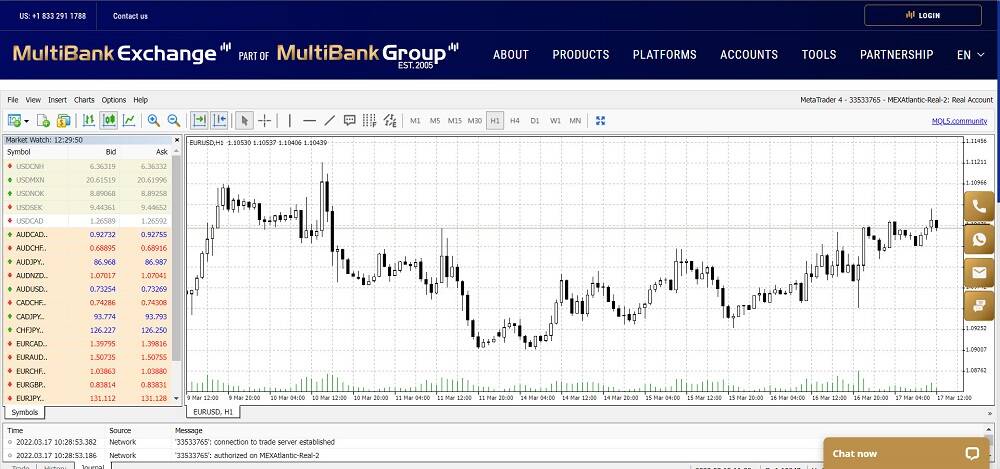The height and width of the screenshot is (469, 1000).
Task: Open the PLATFORMS navigation menu
Action: [665, 55]
